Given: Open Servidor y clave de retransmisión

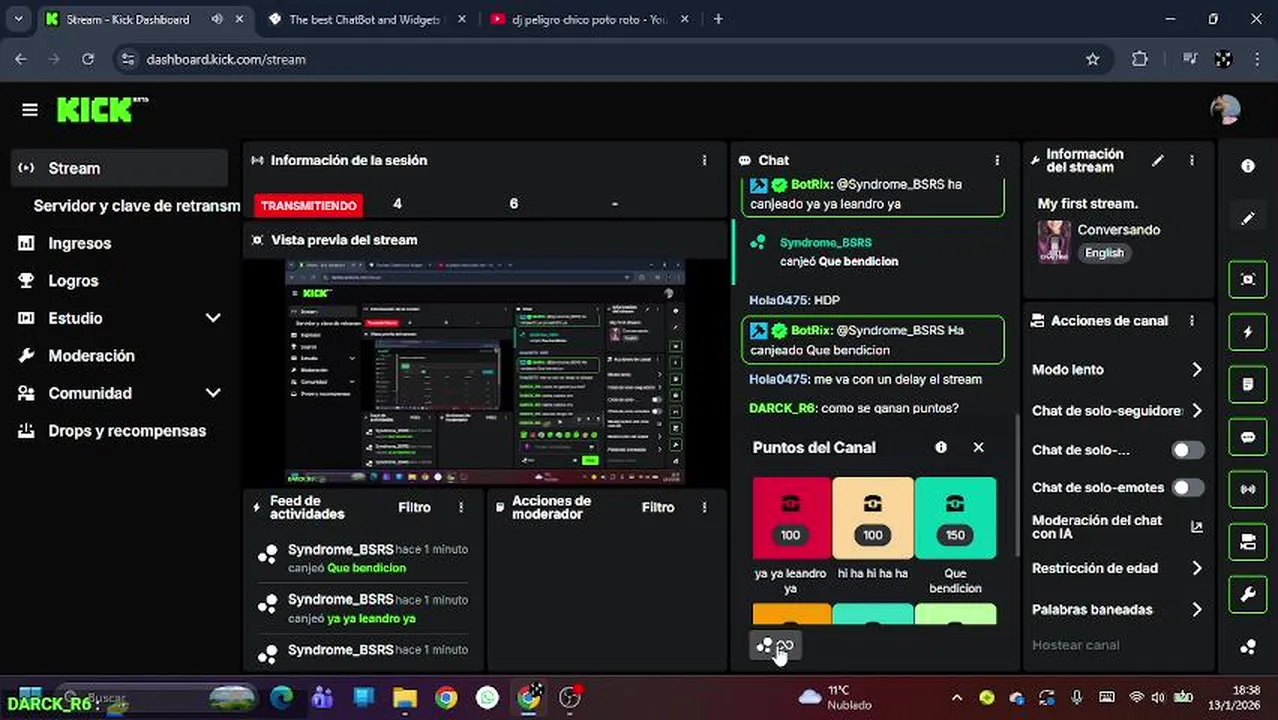Looking at the screenshot, I should [x=136, y=206].
